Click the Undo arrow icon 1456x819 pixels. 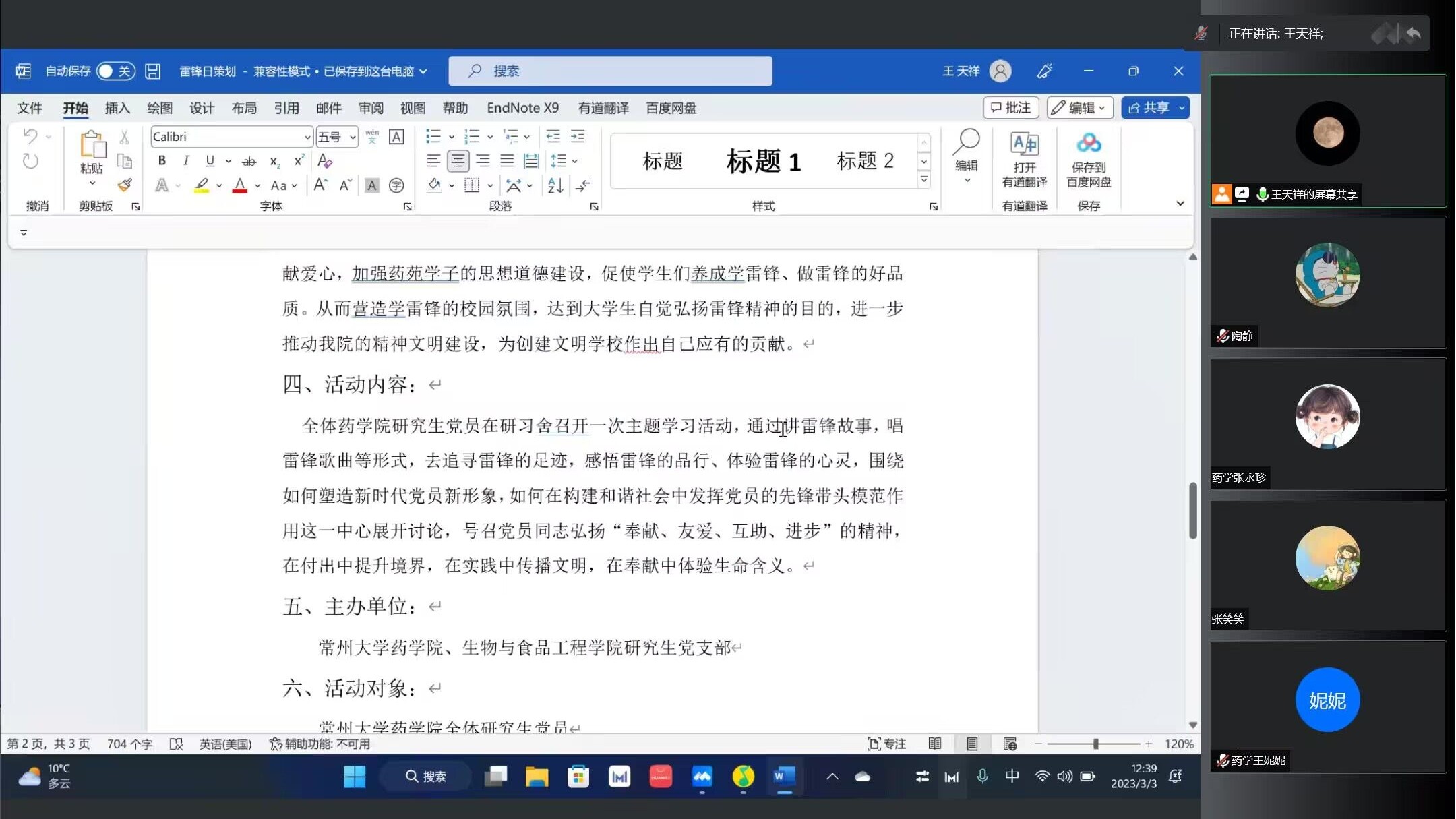click(x=30, y=137)
